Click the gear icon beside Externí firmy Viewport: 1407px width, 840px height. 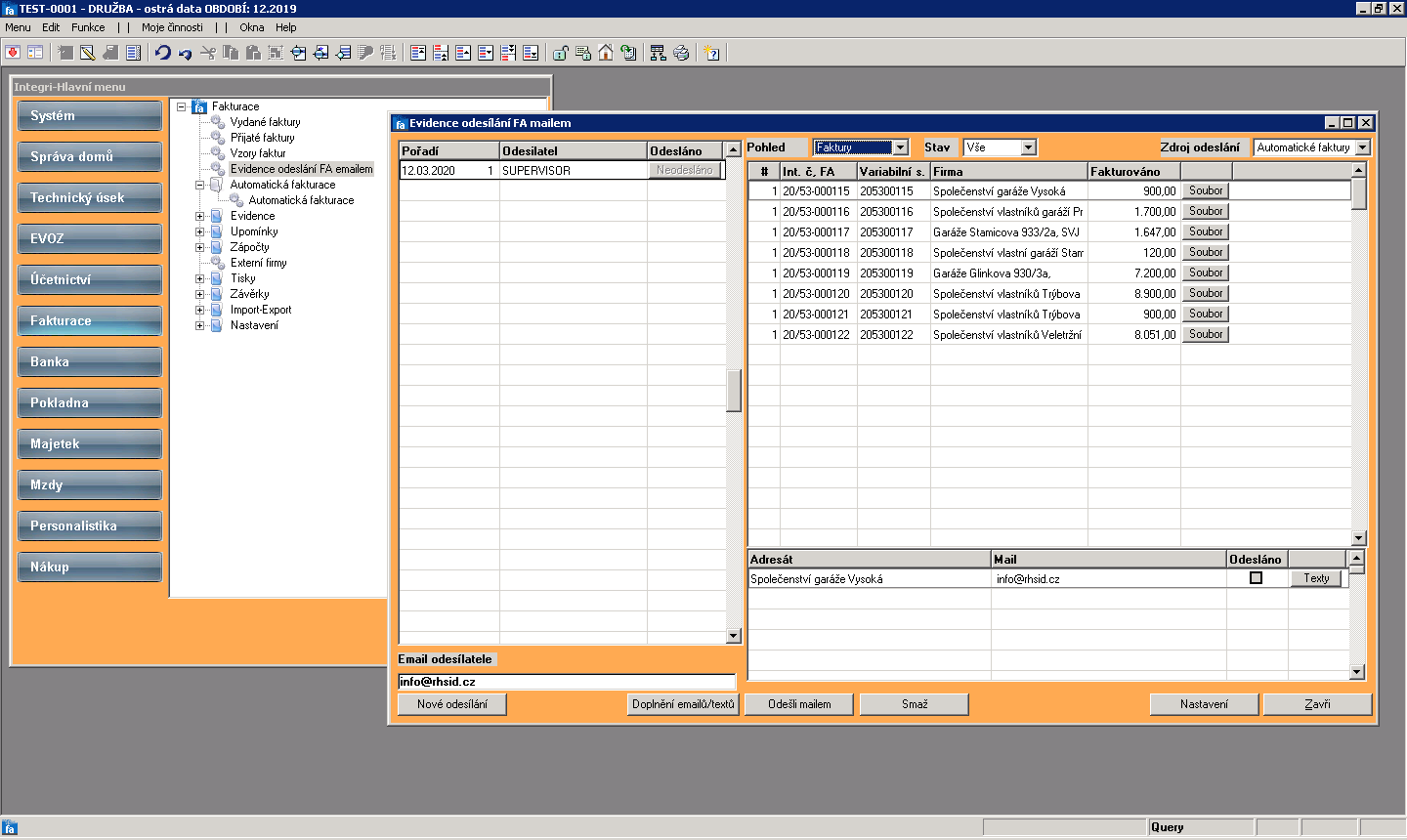(x=218, y=263)
